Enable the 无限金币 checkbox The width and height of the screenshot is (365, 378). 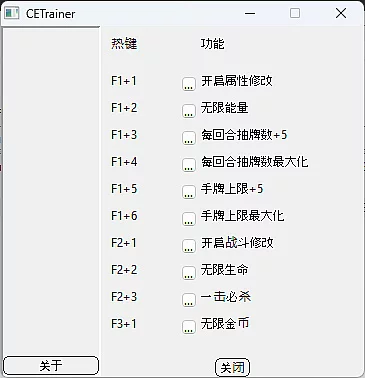[189, 327]
